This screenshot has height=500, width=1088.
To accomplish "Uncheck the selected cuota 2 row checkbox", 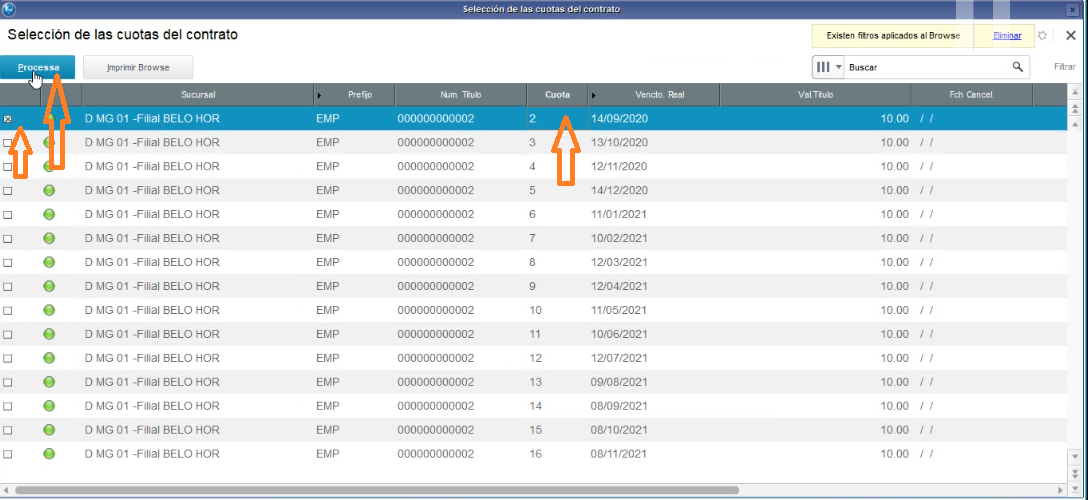I will coord(8,119).
